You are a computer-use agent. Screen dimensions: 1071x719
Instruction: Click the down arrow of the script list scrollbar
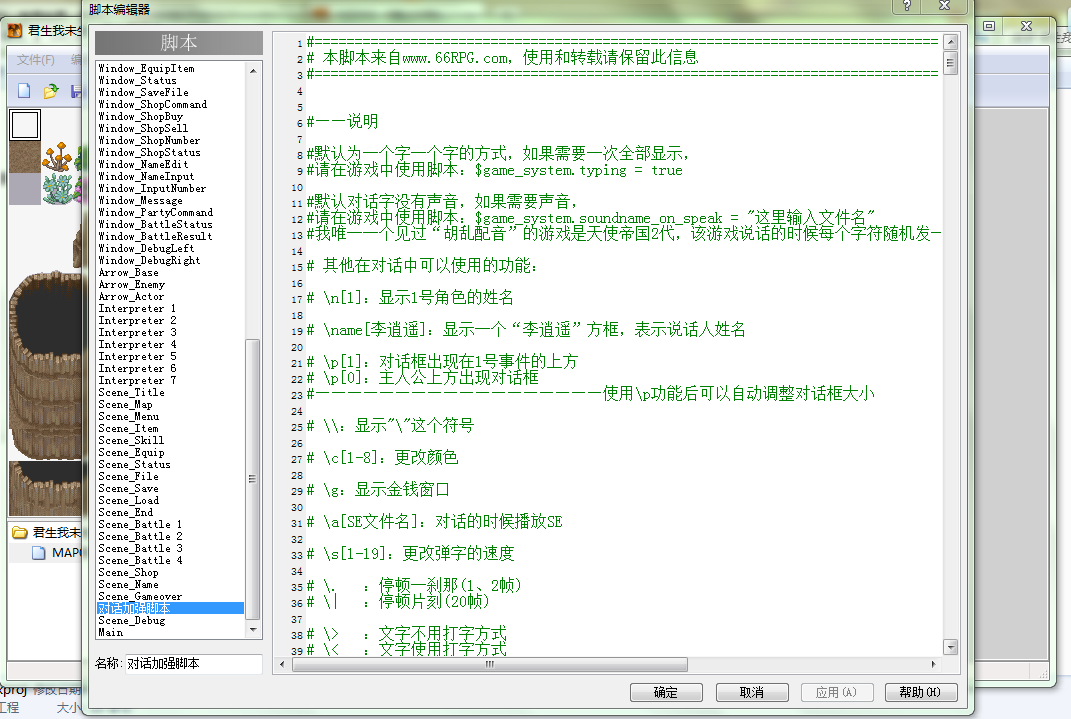click(253, 630)
